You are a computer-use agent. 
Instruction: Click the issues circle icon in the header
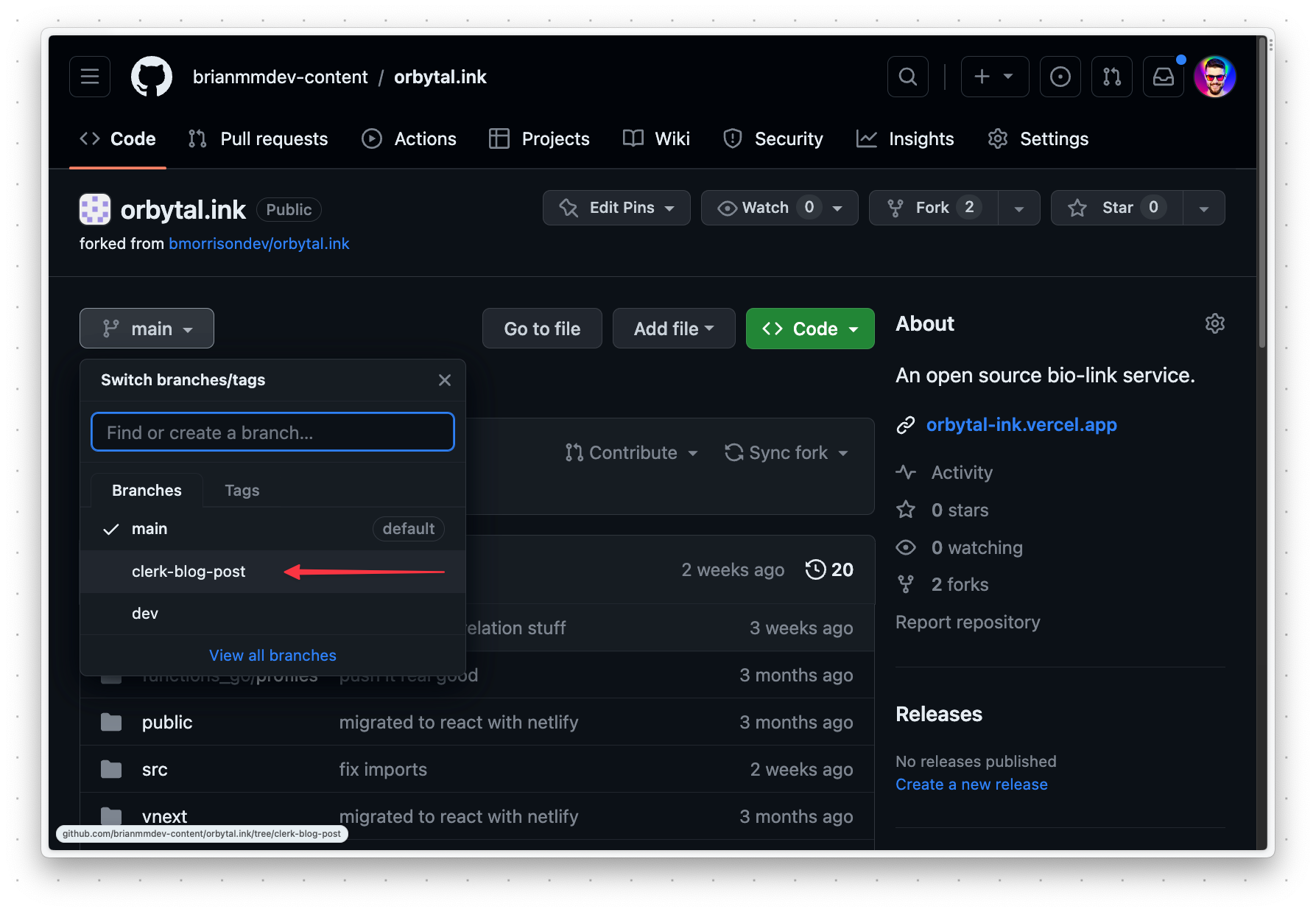tap(1060, 76)
